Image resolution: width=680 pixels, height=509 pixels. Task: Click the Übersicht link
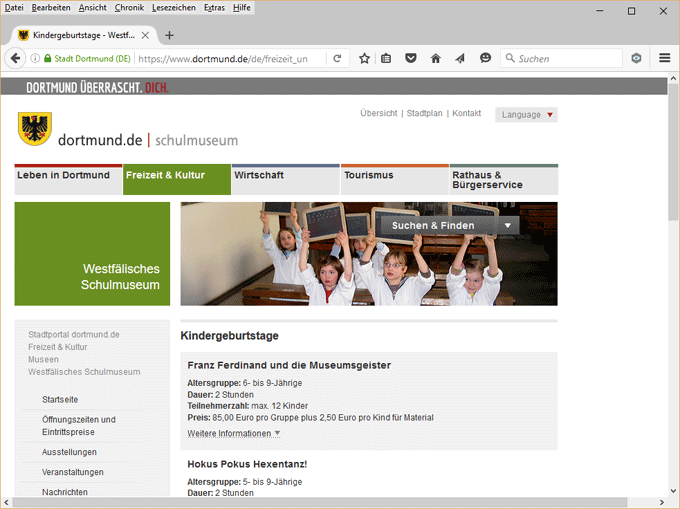click(x=379, y=113)
